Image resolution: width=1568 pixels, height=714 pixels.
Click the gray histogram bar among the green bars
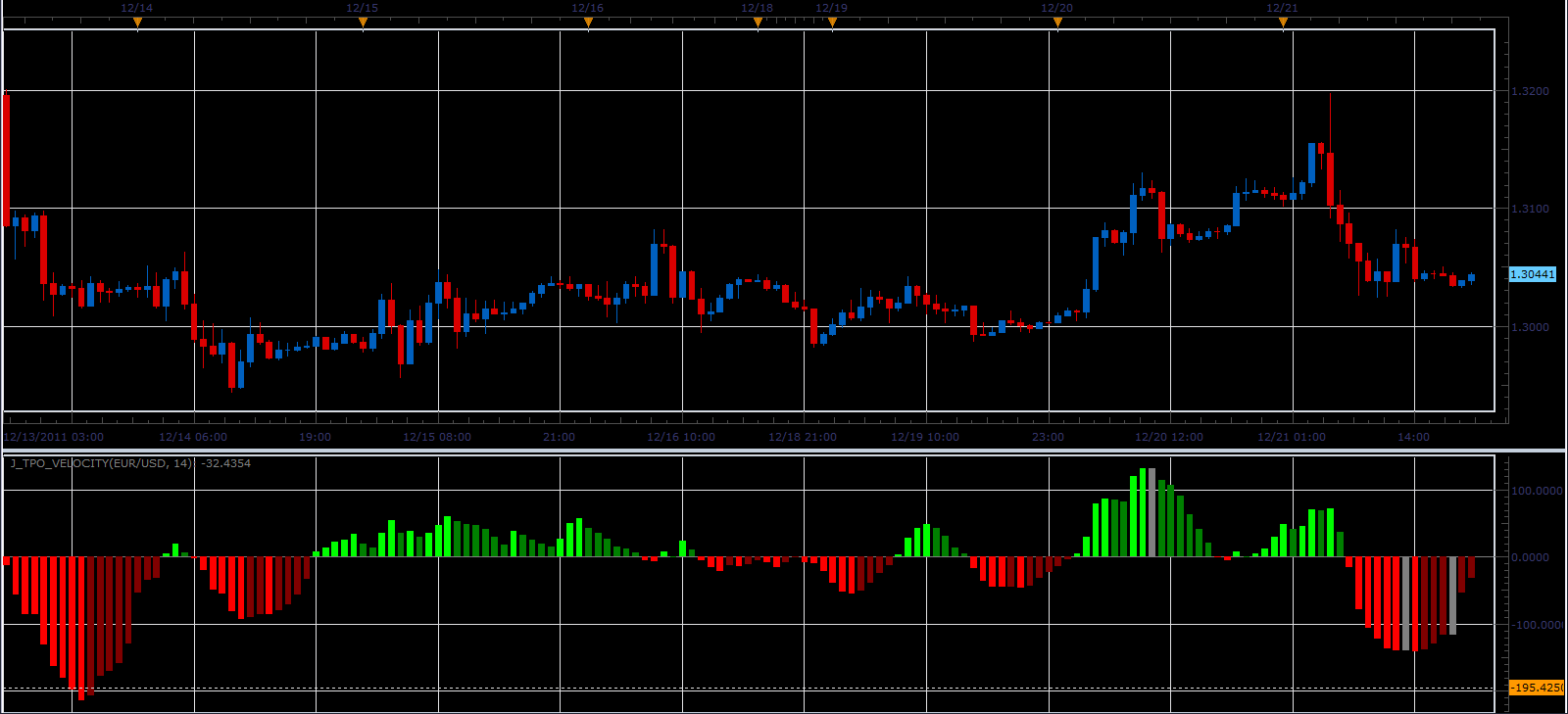pos(1151,512)
